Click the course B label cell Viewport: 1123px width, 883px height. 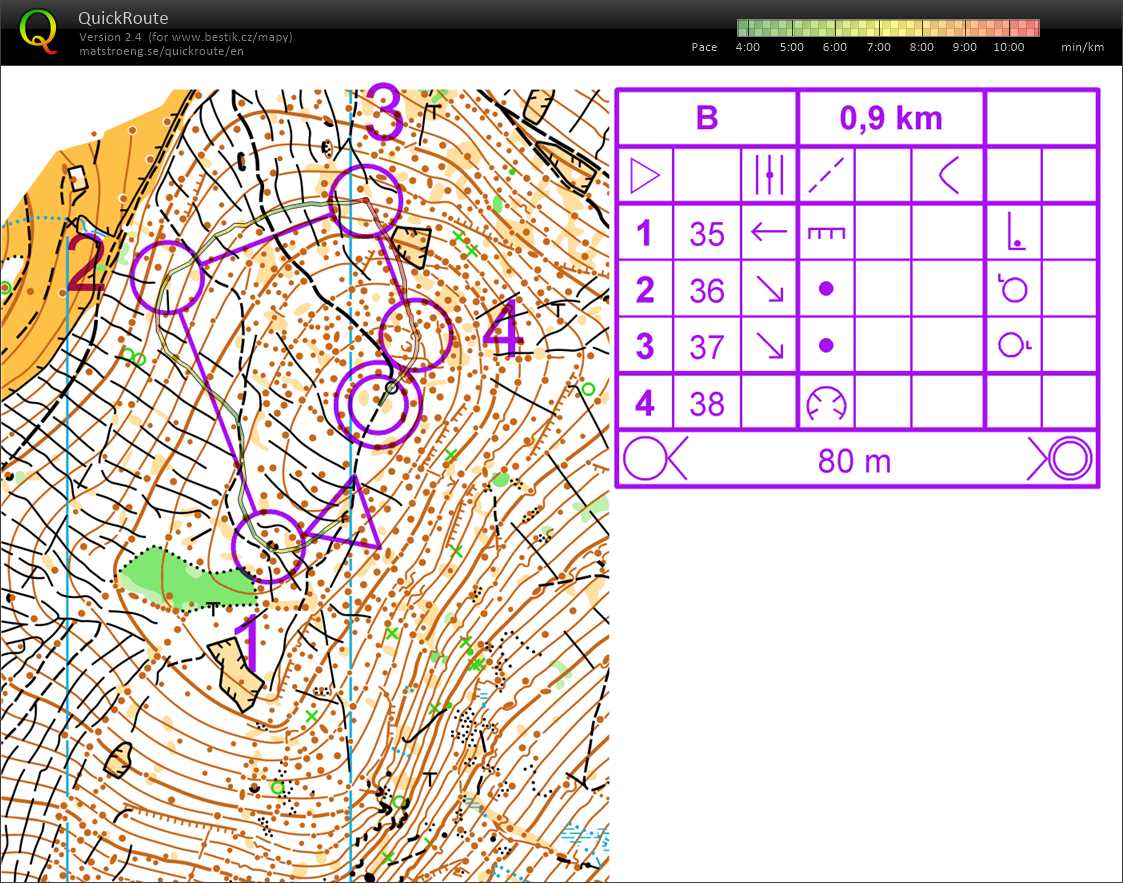pos(706,118)
